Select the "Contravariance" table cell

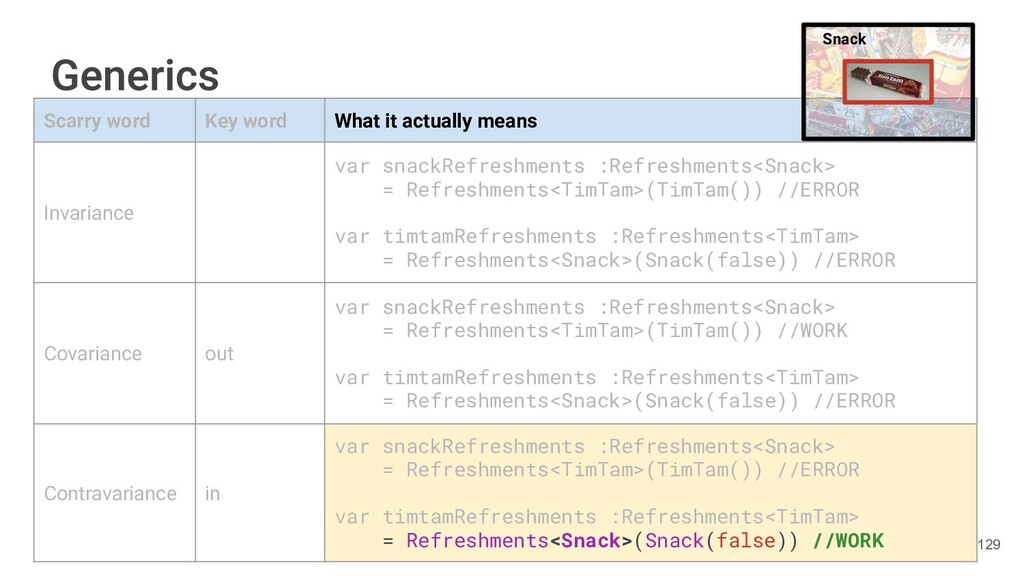coord(110,494)
